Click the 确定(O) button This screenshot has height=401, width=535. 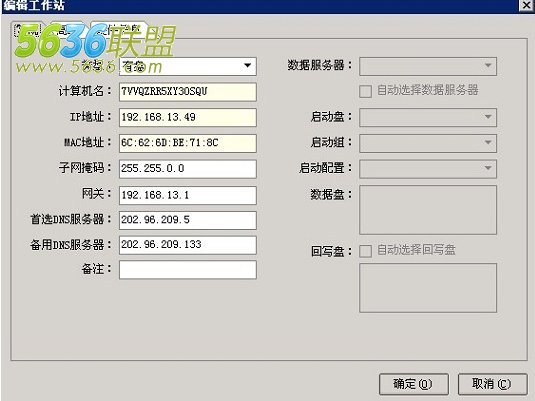click(x=414, y=385)
